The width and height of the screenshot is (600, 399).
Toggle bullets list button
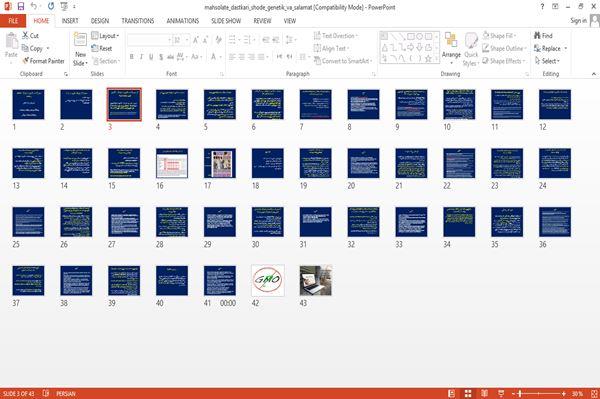click(232, 40)
